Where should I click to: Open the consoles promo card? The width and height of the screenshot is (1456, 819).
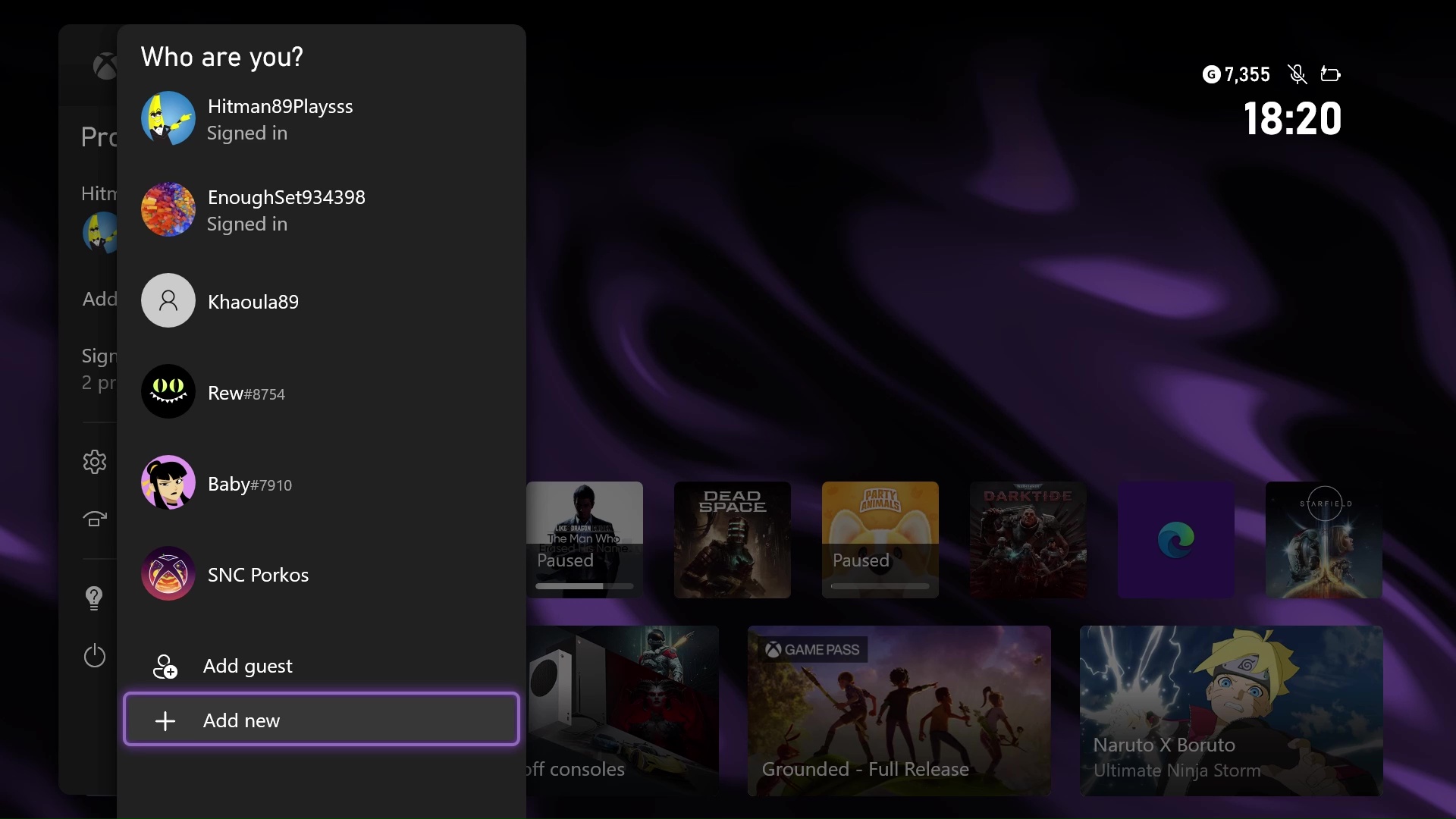pos(623,711)
